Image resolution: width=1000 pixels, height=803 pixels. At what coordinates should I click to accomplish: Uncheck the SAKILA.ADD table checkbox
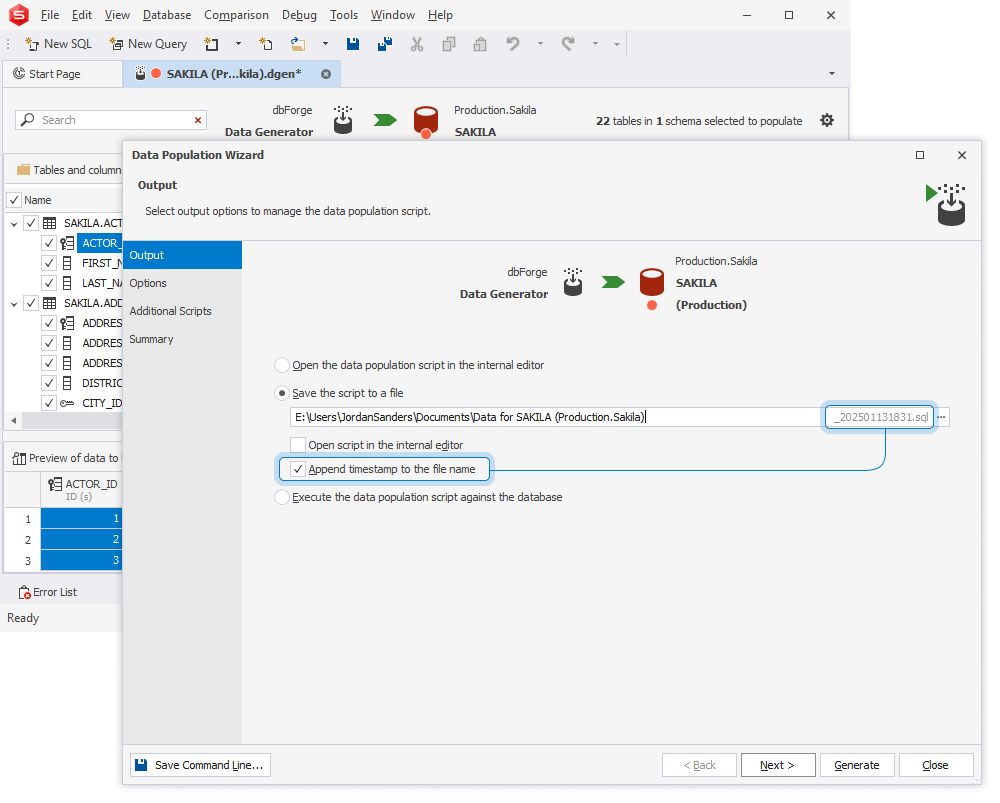31,303
